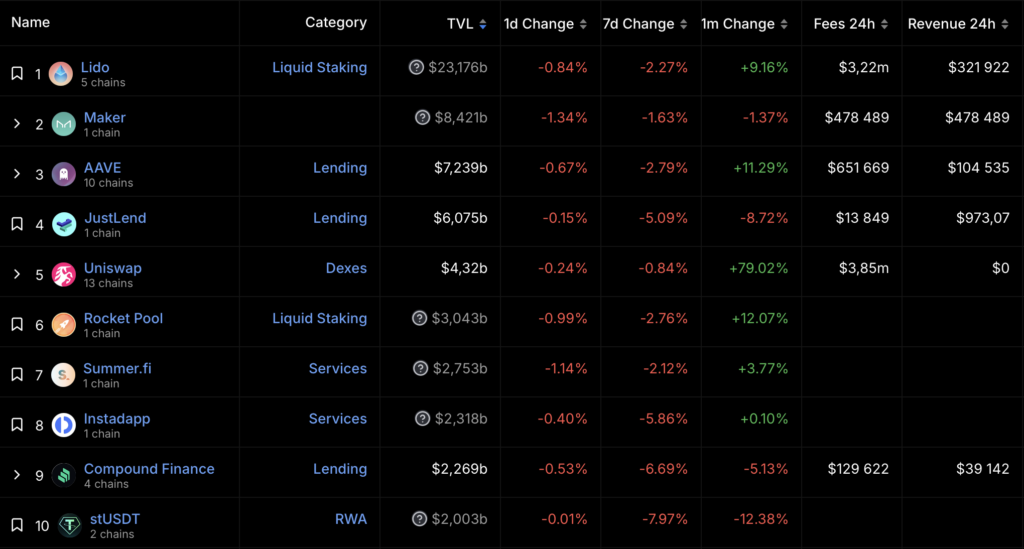This screenshot has height=549, width=1024.
Task: Expand the AAVE row chevron
Action: [17, 174]
